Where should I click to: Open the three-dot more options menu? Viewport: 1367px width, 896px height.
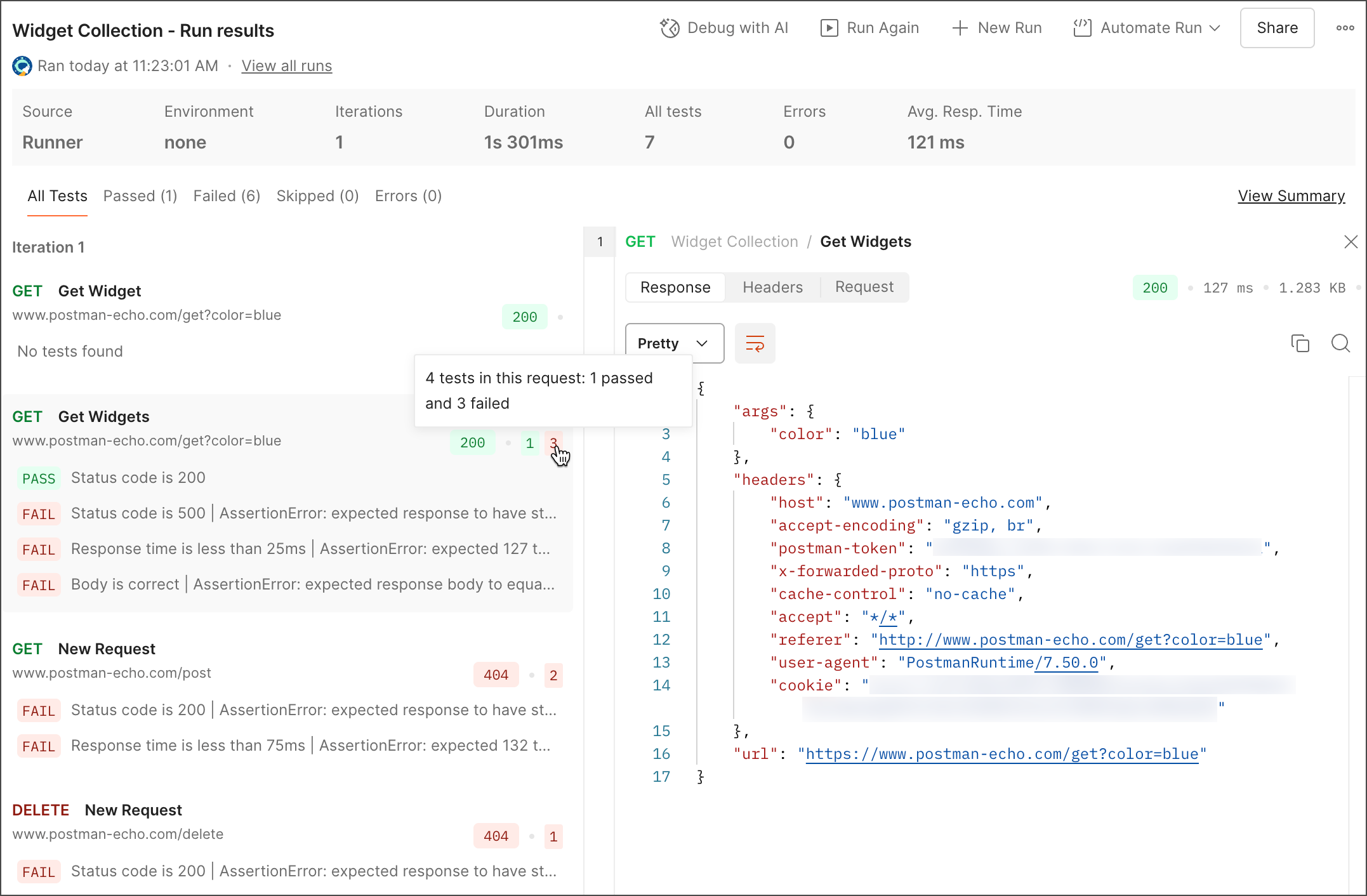pyautogui.click(x=1345, y=28)
